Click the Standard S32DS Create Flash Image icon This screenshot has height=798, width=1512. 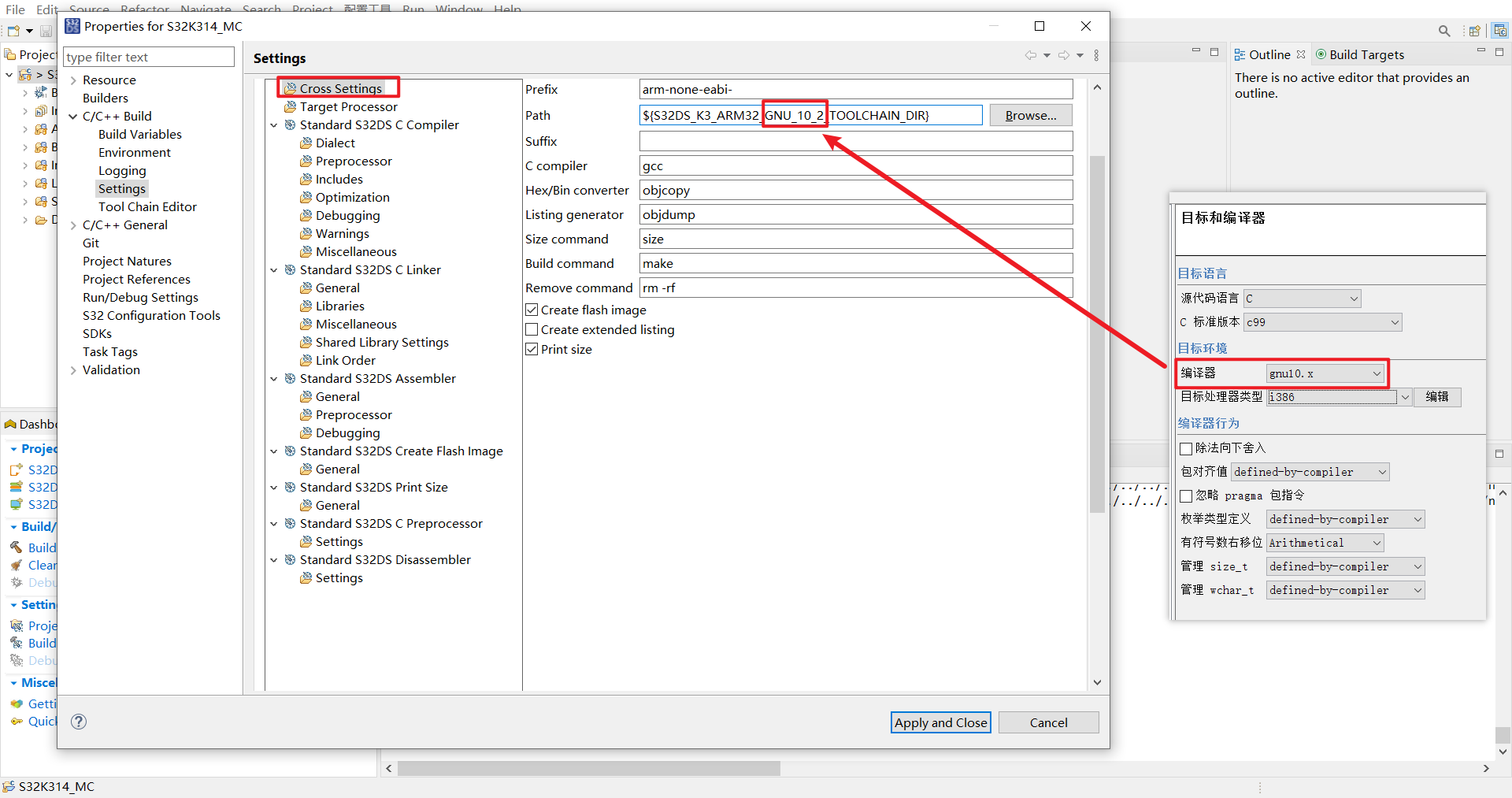coord(291,451)
